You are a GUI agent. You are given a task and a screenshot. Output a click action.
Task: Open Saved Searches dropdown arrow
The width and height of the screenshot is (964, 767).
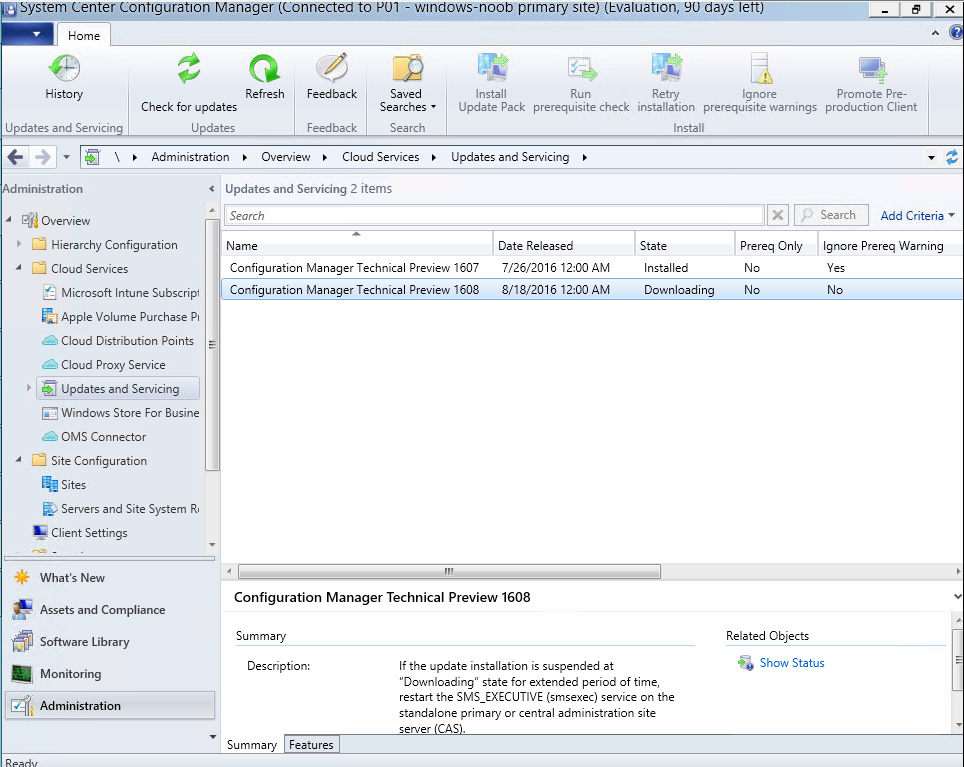pos(433,107)
